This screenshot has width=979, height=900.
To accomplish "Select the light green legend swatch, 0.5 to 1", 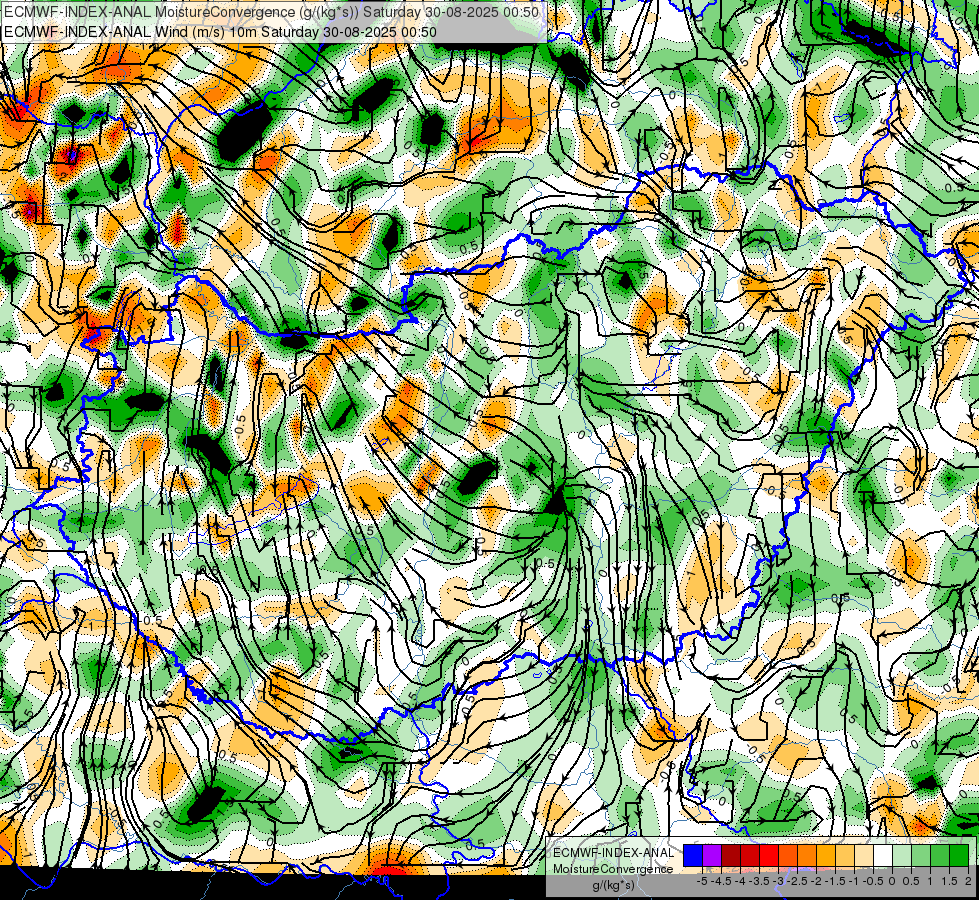I will coord(921,855).
